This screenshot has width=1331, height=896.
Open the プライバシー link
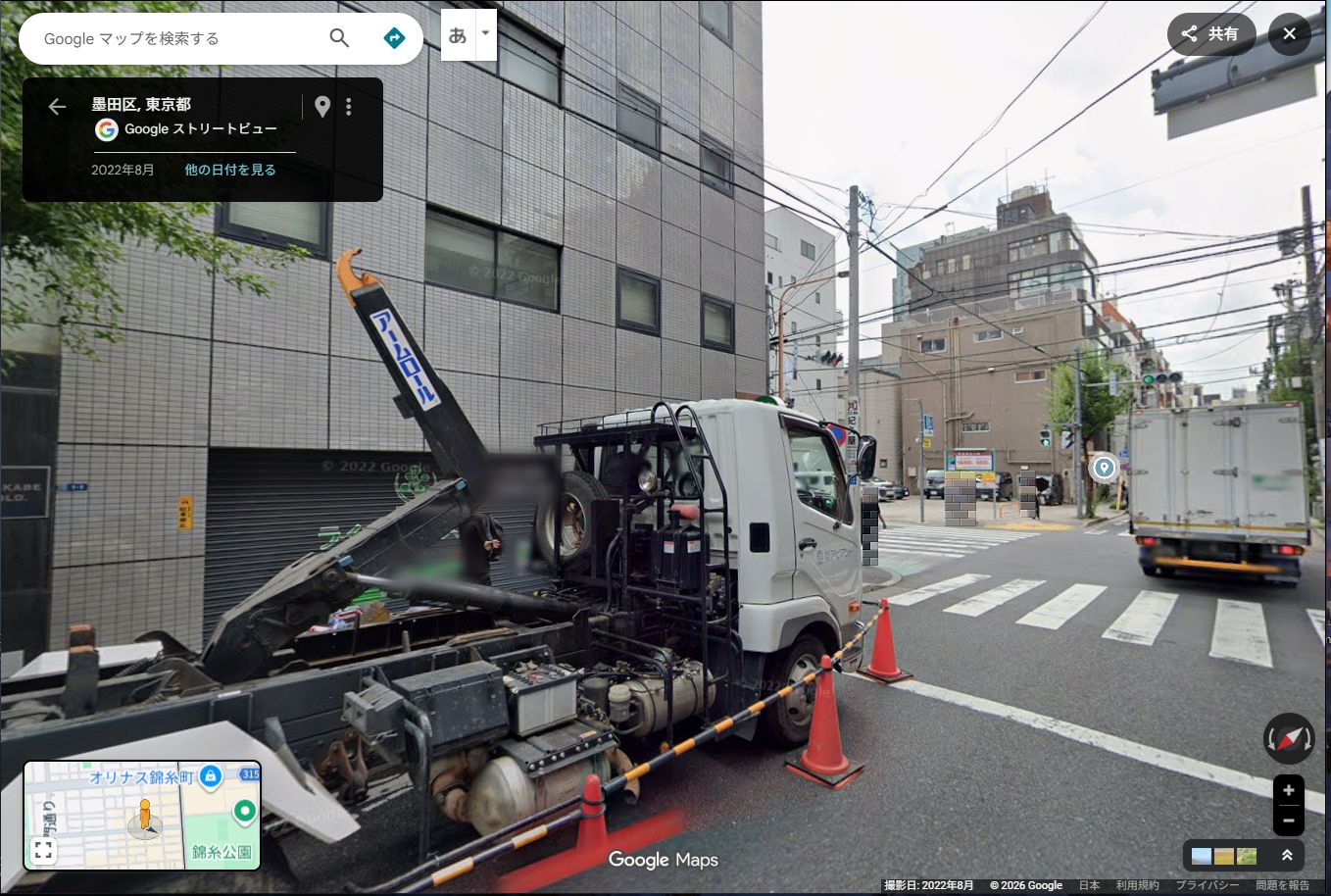click(1208, 885)
